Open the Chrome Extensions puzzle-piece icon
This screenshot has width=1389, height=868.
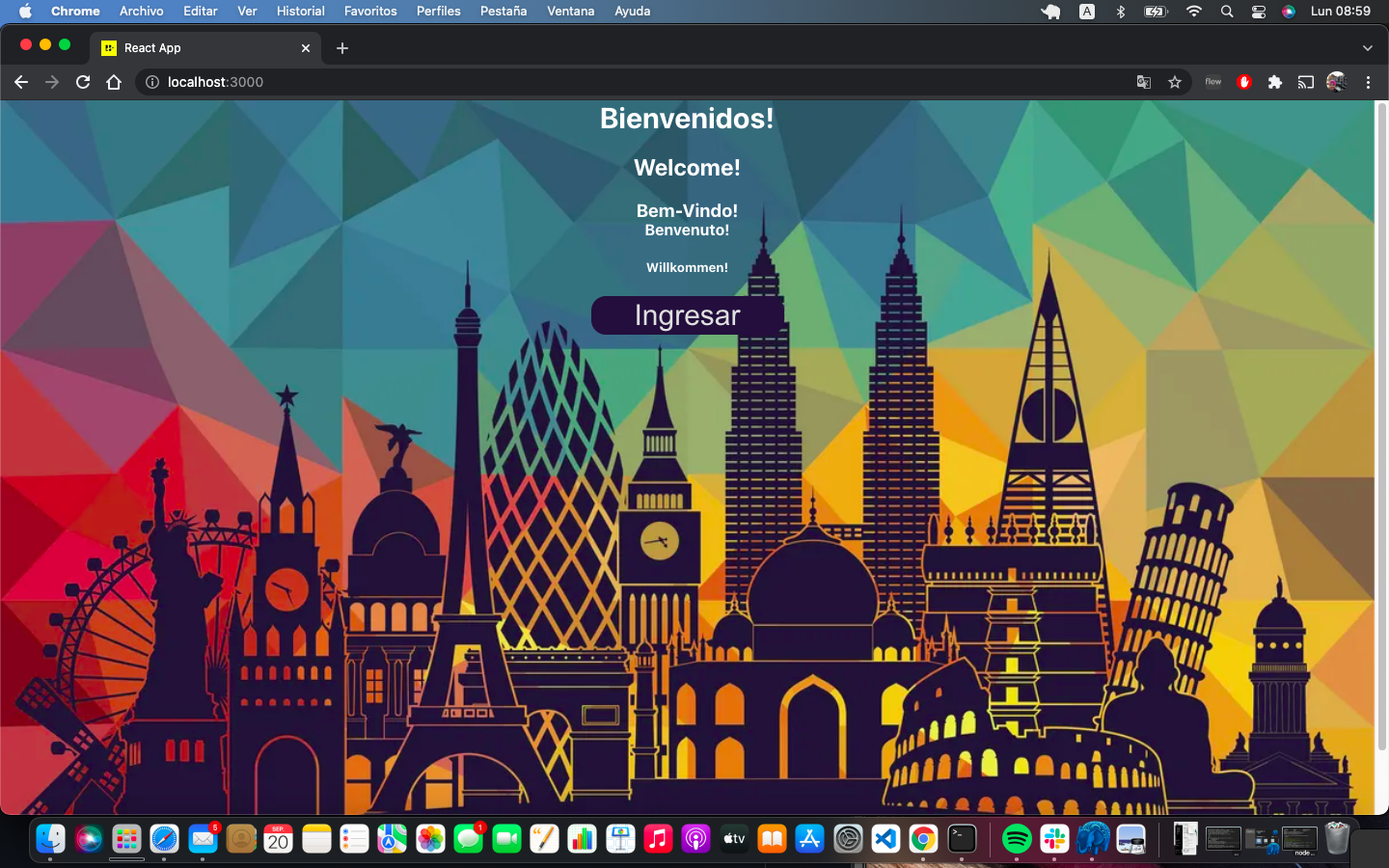(x=1274, y=82)
